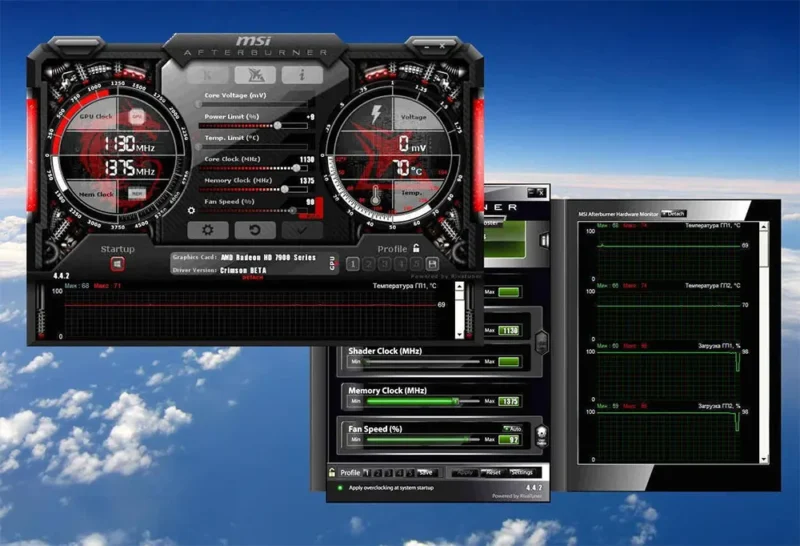
Task: Select profile 2 in the green skin bar
Action: 378,473
